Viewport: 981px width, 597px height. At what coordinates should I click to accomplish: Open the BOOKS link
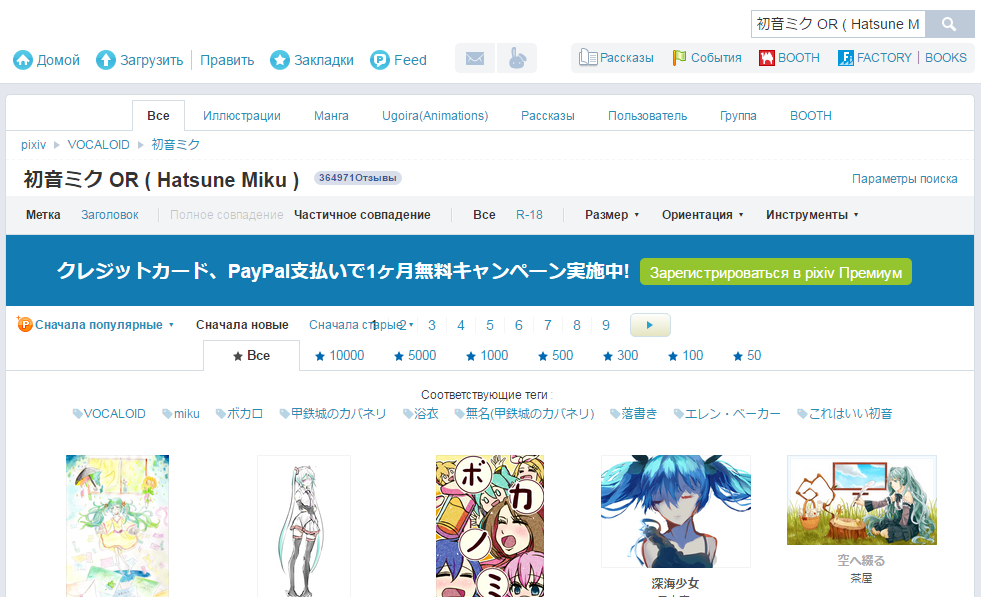tap(945, 58)
